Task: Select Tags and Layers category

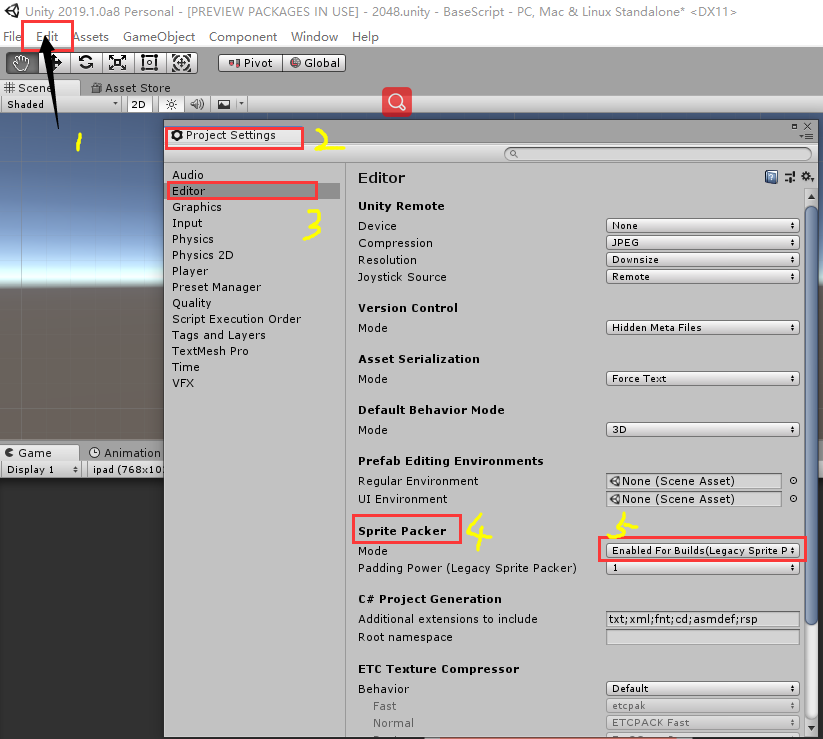Action: click(218, 335)
